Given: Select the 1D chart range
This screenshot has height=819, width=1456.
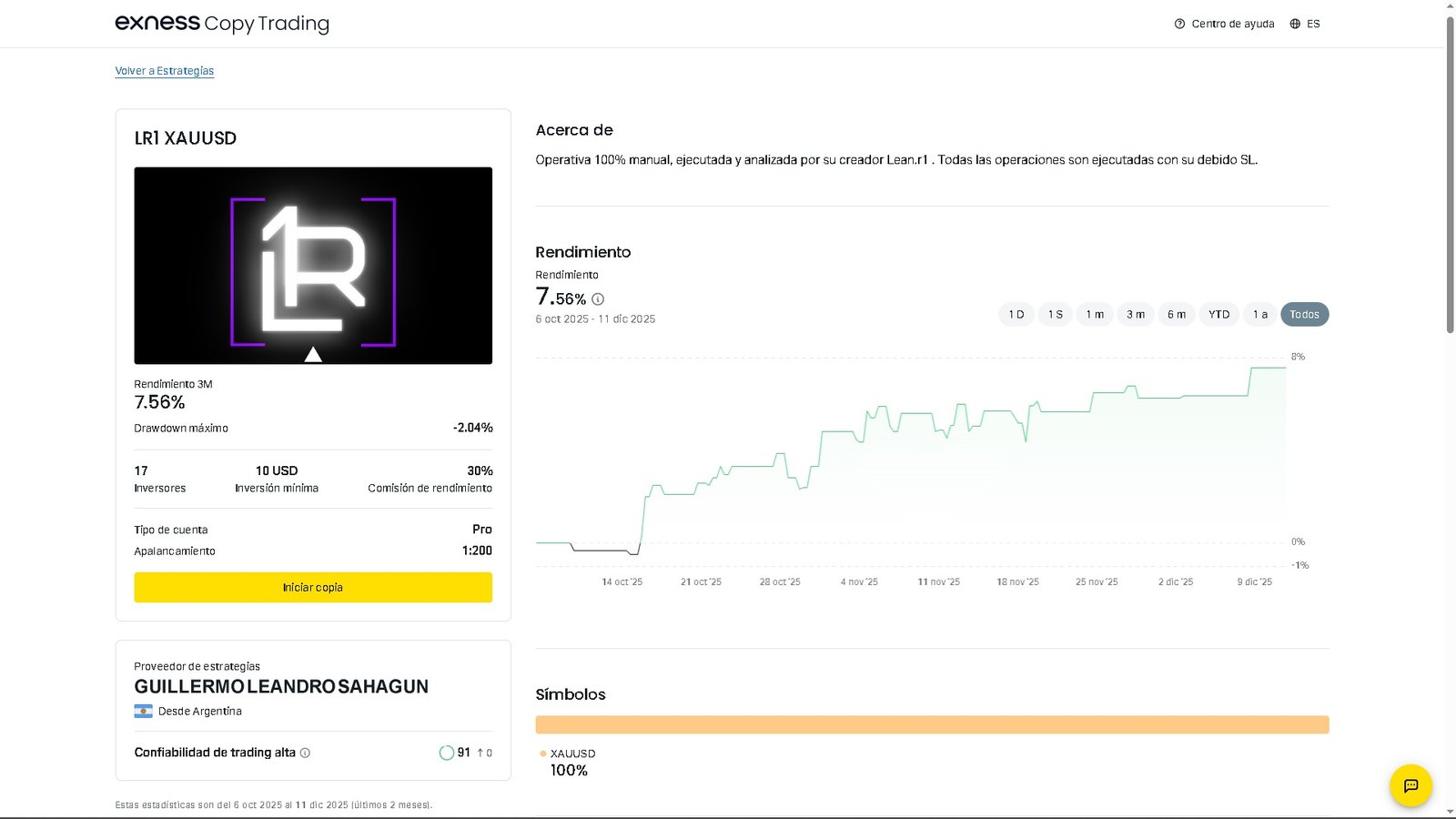Looking at the screenshot, I should [x=1016, y=314].
